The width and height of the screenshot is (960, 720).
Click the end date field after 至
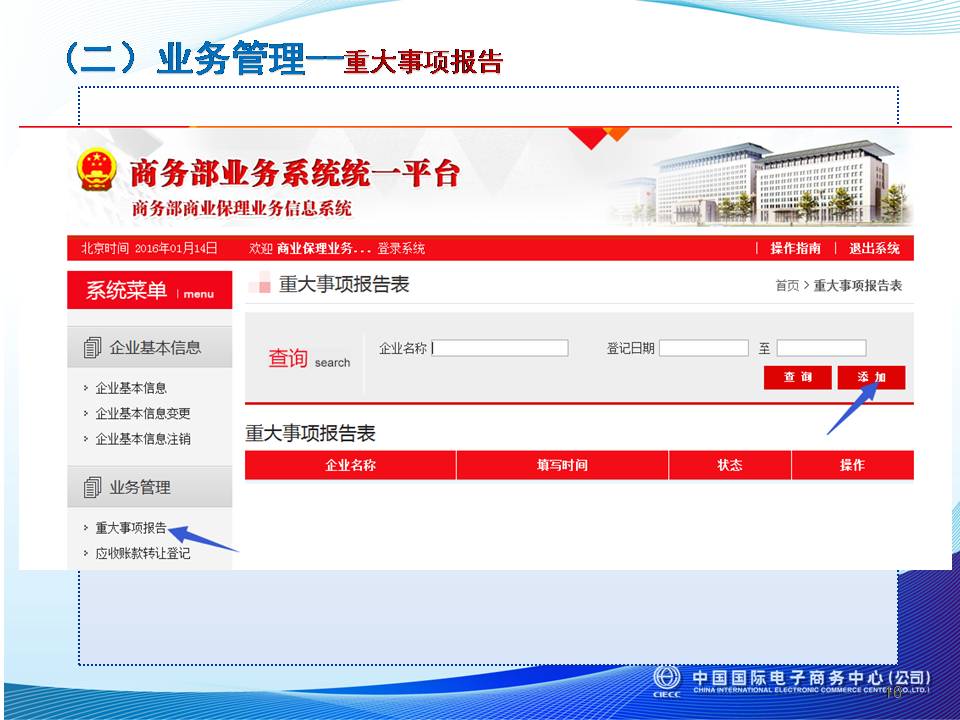pos(821,348)
